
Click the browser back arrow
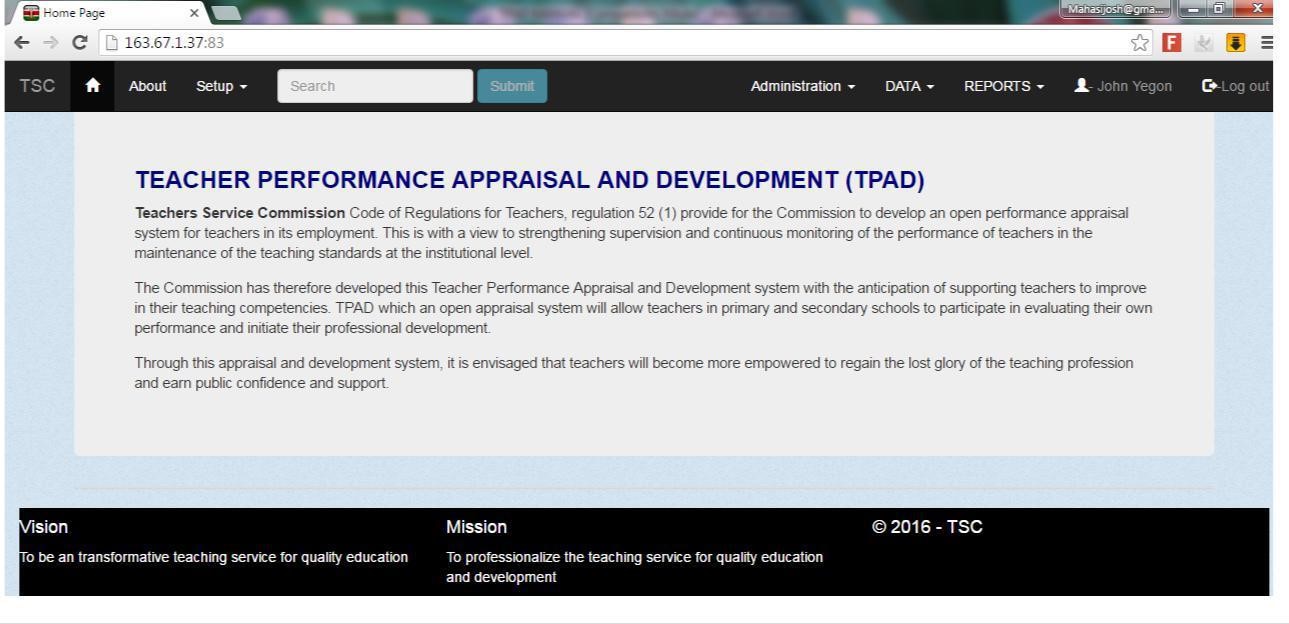click(x=13, y=44)
